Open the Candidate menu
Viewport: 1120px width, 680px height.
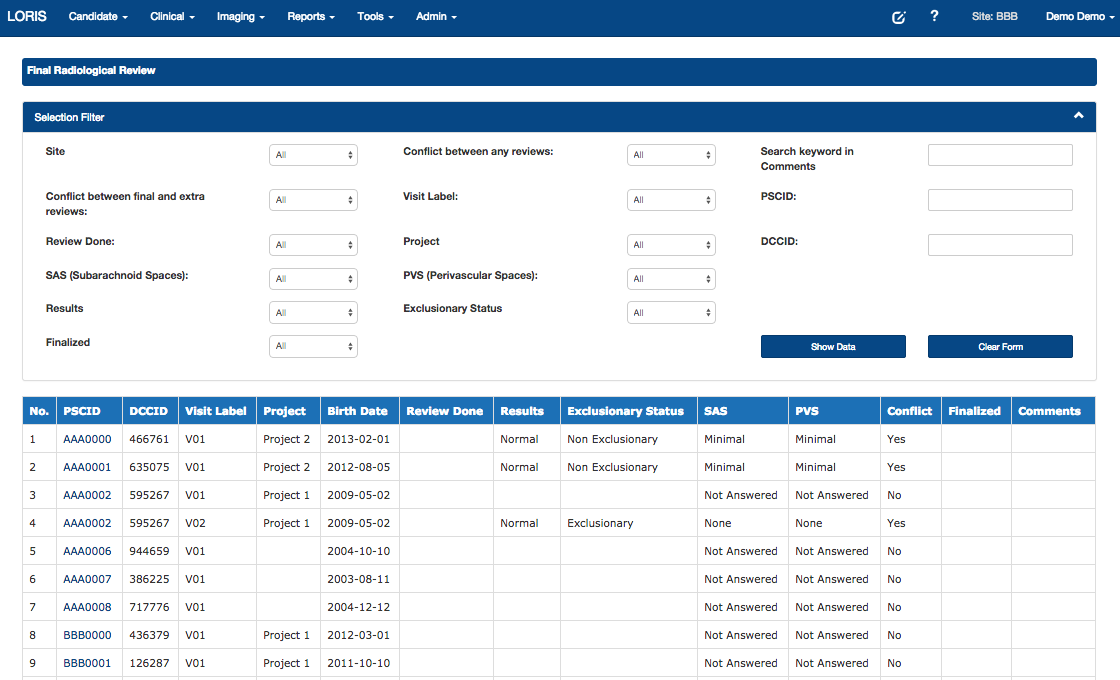[x=98, y=17]
